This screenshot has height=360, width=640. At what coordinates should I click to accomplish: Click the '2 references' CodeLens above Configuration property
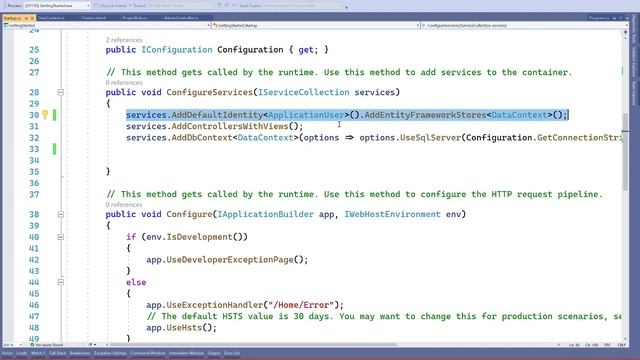(124, 40)
